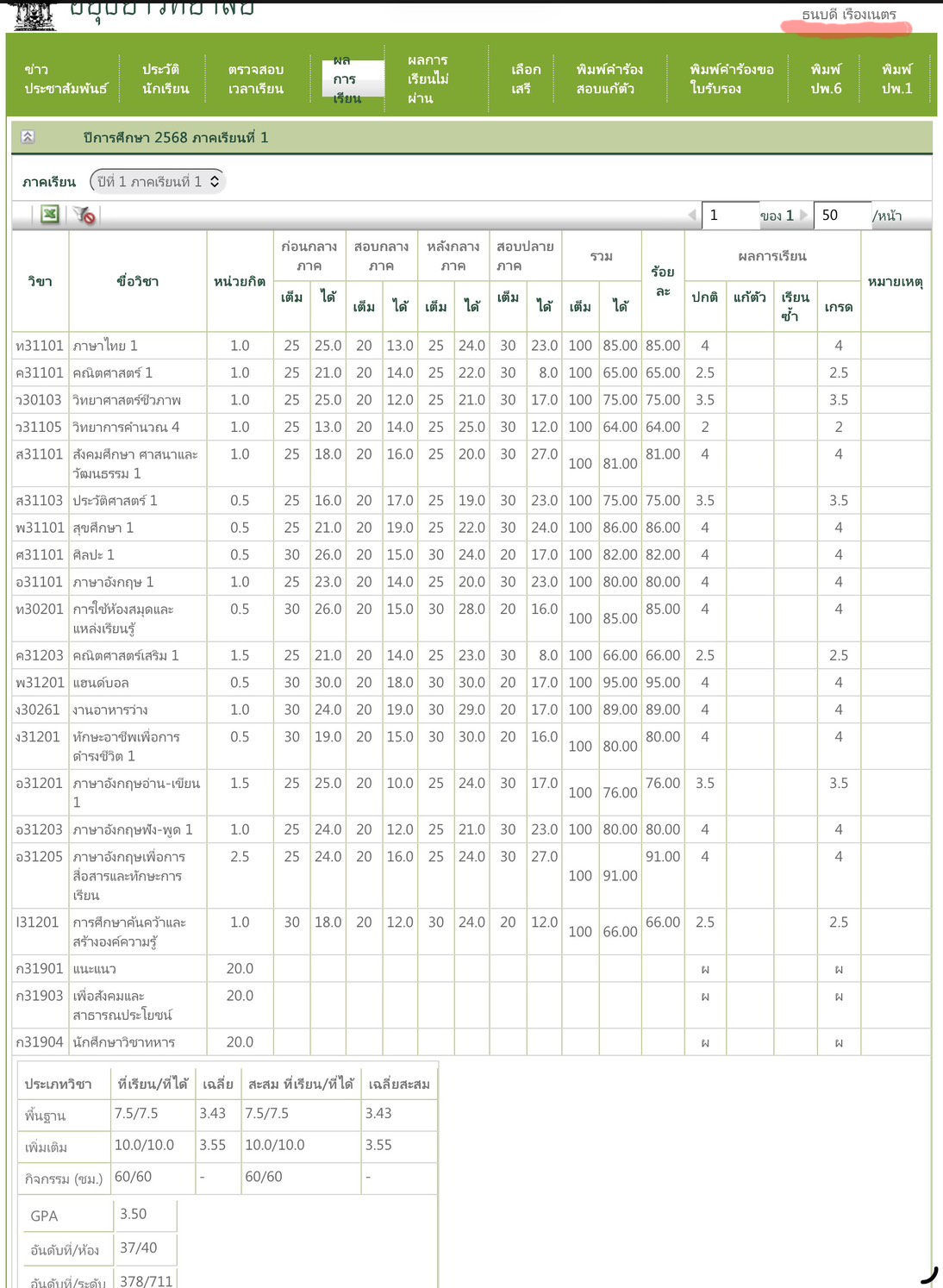
Task: Click the พิมพ์ ปพ.1 button
Action: pyautogui.click(x=896, y=79)
